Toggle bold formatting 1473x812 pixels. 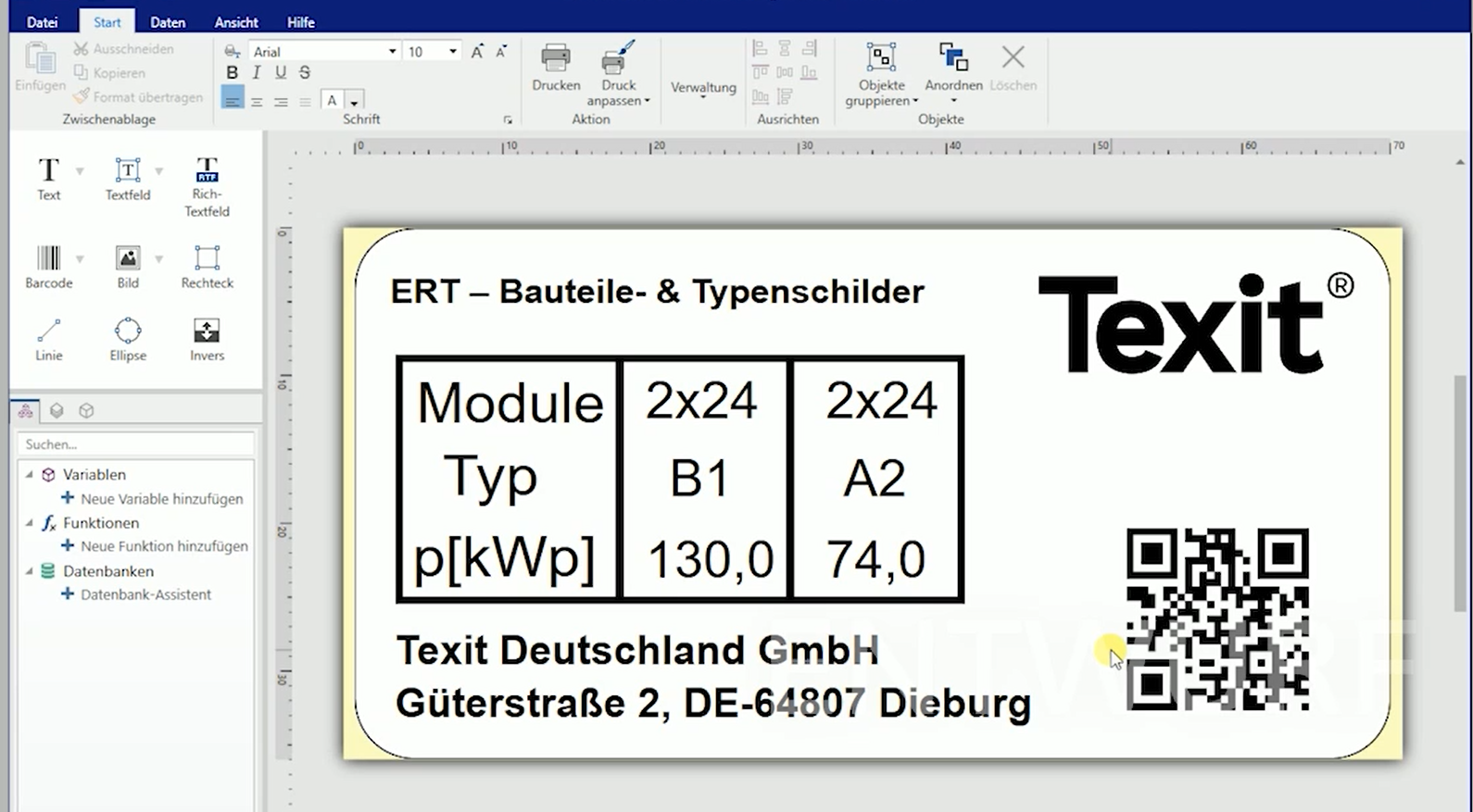(x=233, y=72)
